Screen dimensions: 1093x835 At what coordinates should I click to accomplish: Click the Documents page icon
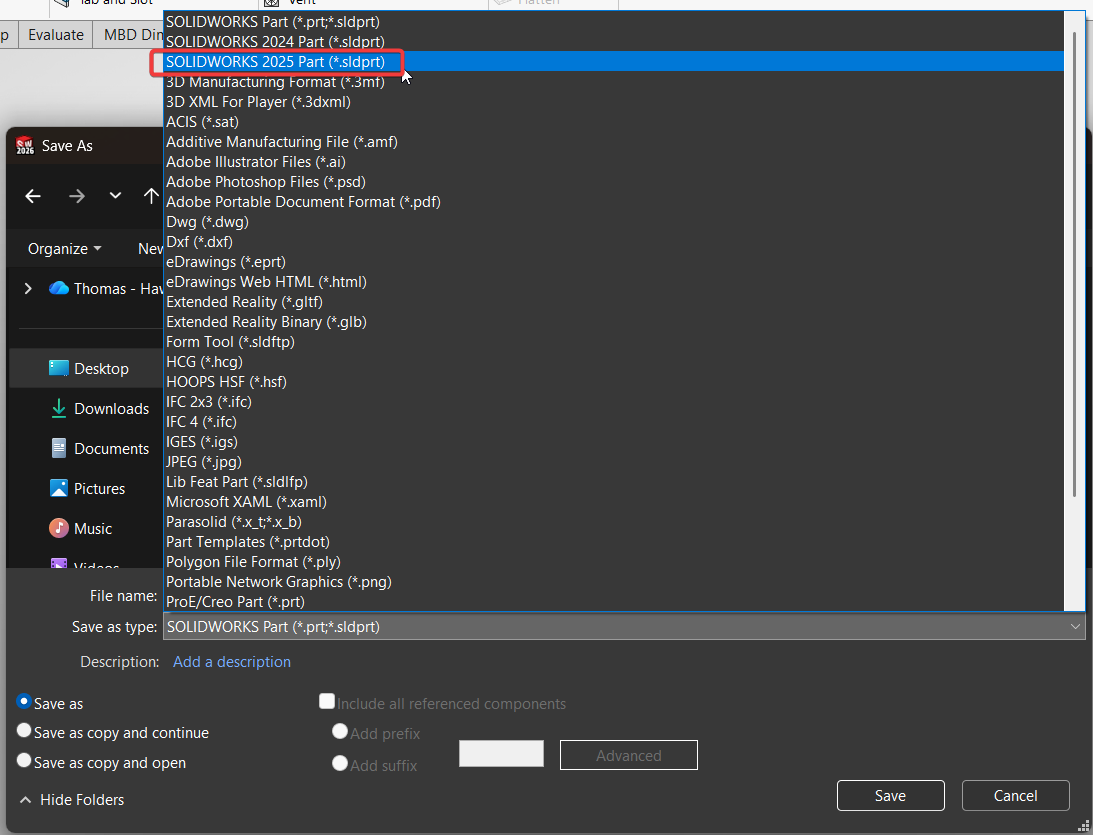(x=59, y=448)
